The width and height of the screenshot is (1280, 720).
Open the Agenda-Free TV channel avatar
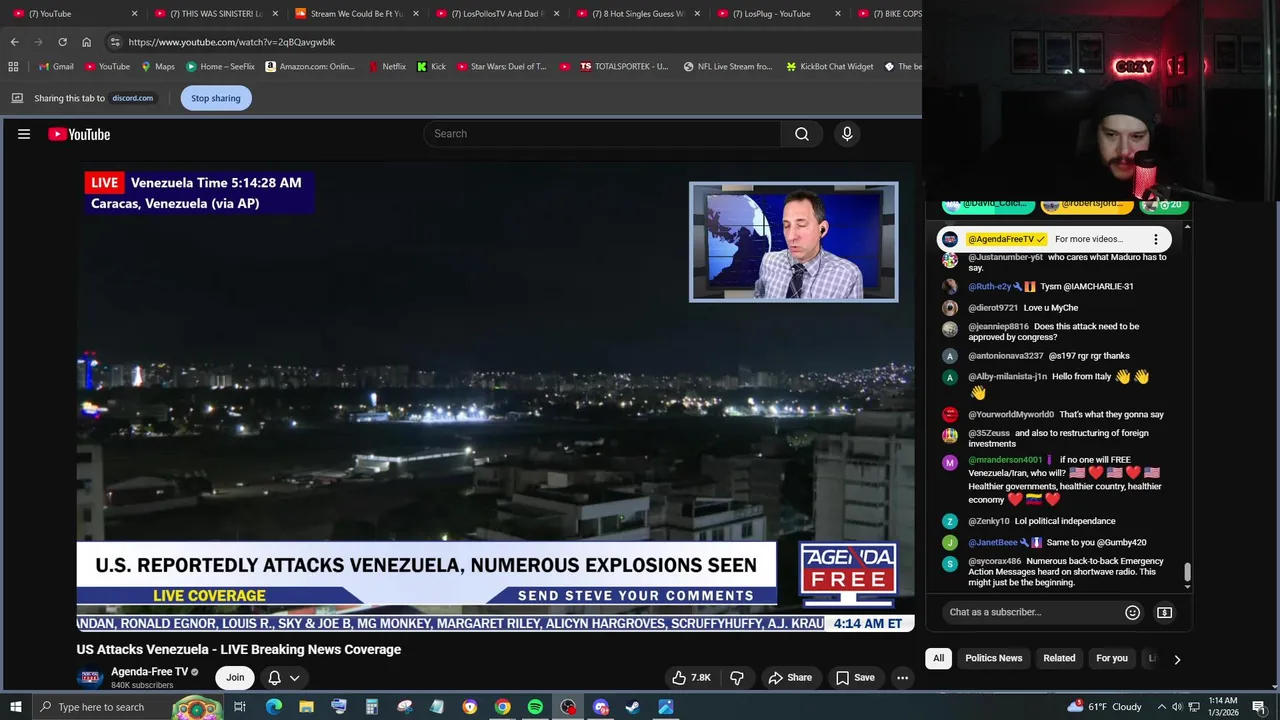click(x=90, y=677)
